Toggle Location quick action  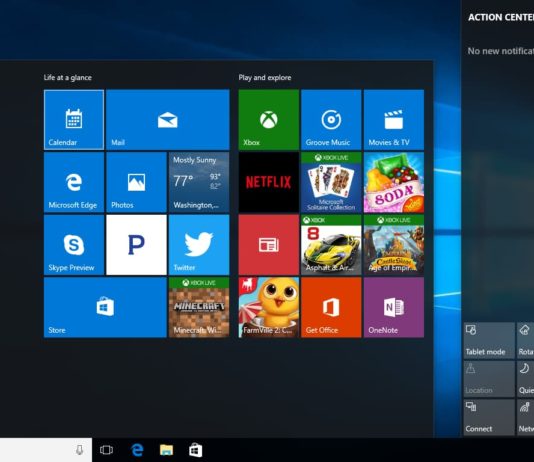click(489, 379)
